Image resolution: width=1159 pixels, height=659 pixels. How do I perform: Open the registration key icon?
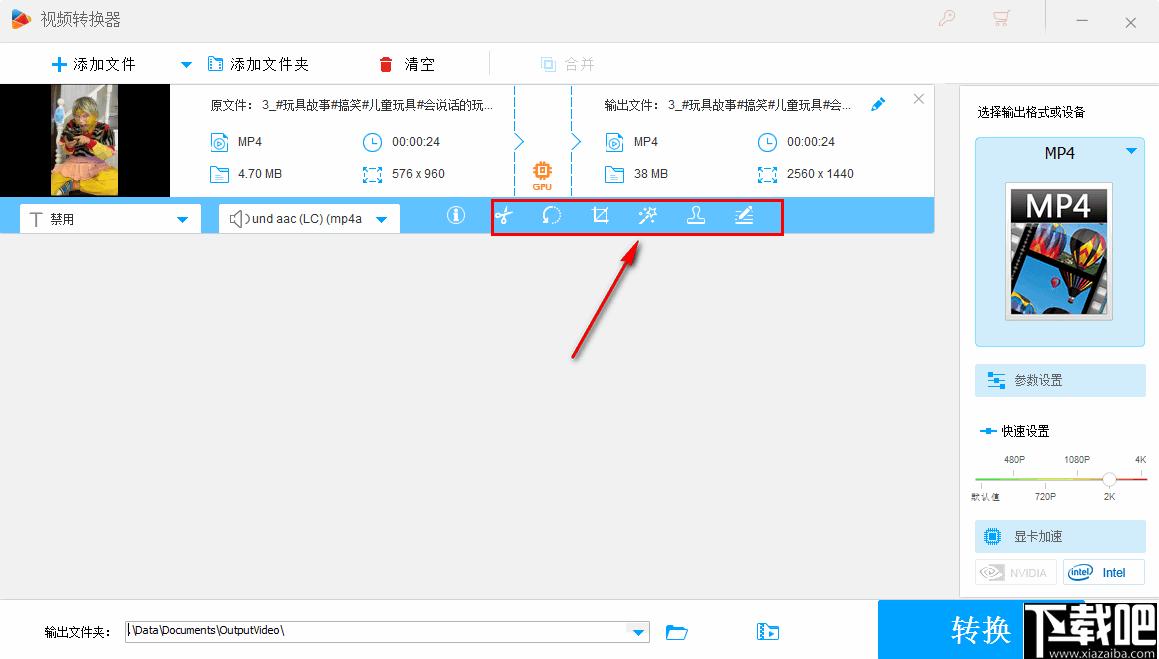point(947,20)
